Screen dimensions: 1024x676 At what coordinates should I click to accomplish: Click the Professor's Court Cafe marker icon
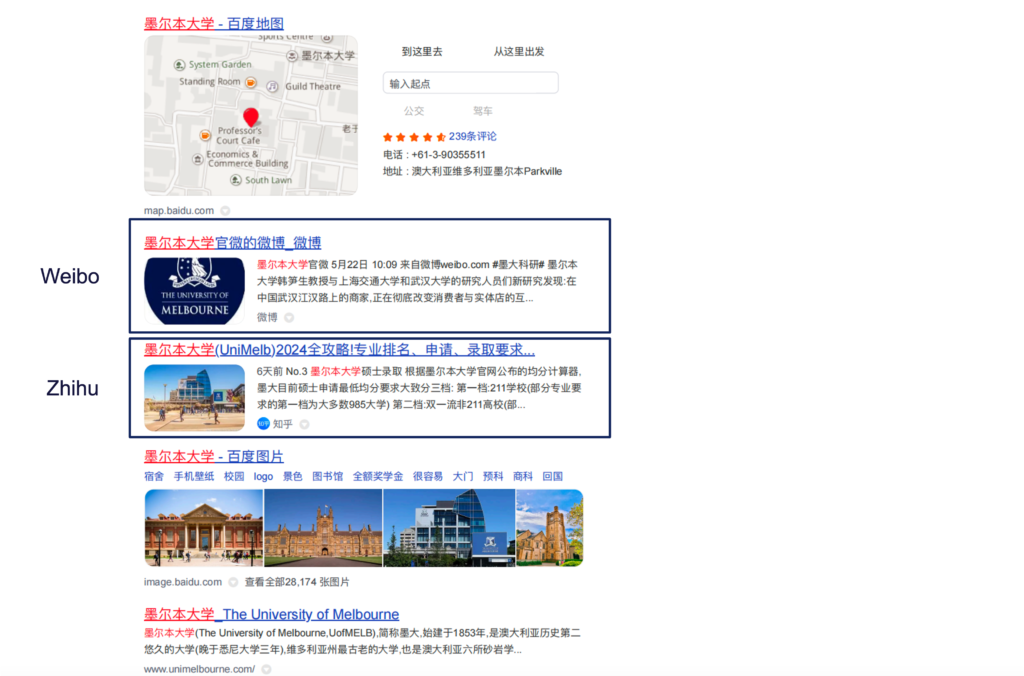205,135
